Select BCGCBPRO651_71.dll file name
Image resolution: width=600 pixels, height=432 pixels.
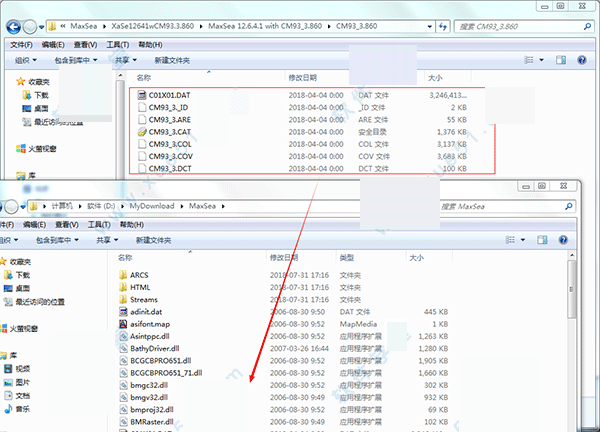166,373
